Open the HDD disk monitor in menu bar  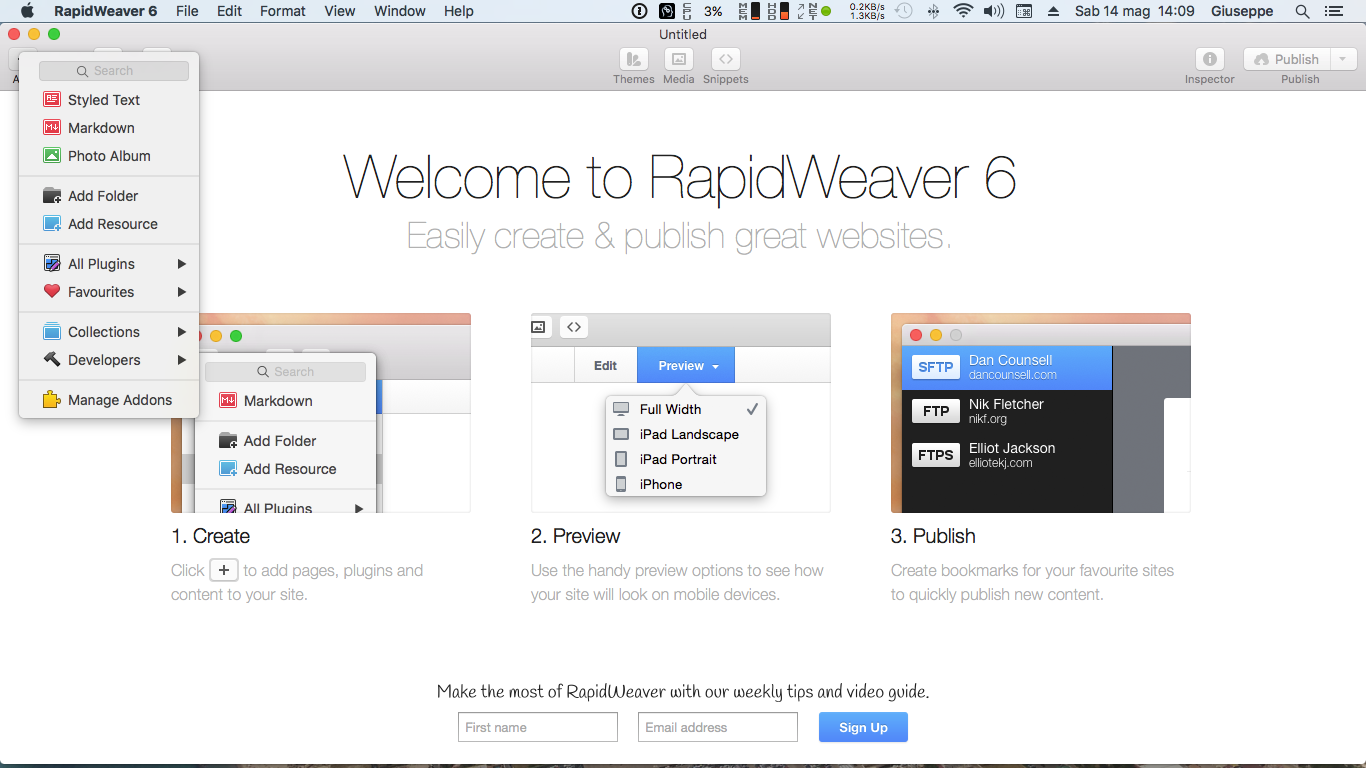point(779,11)
